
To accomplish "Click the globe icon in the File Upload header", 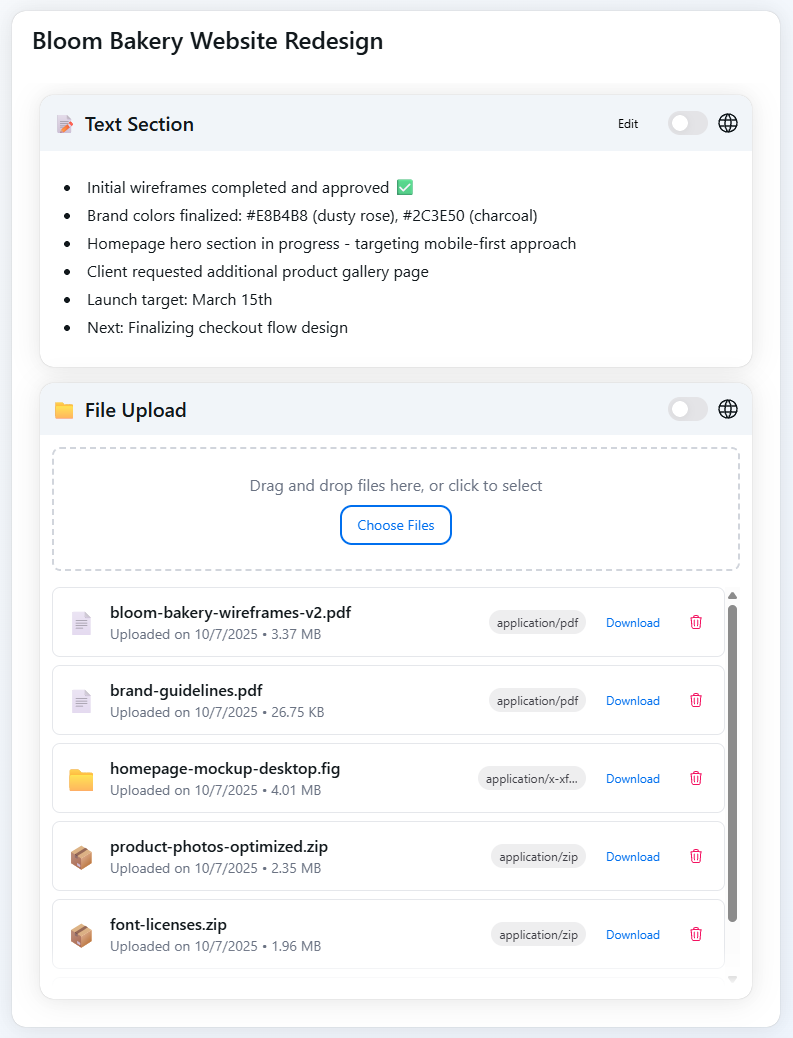I will (727, 409).
